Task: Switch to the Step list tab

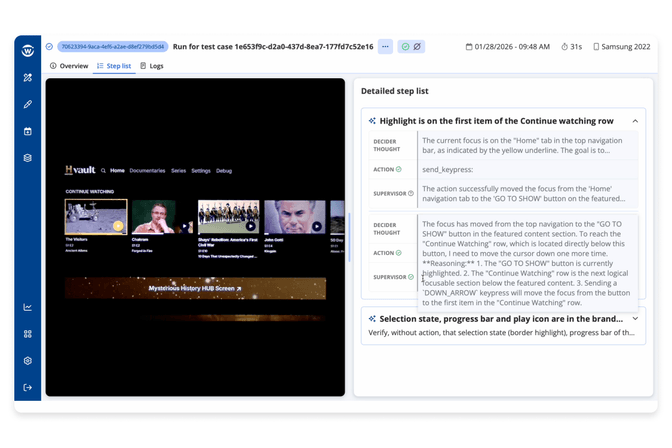Action: coord(114,66)
